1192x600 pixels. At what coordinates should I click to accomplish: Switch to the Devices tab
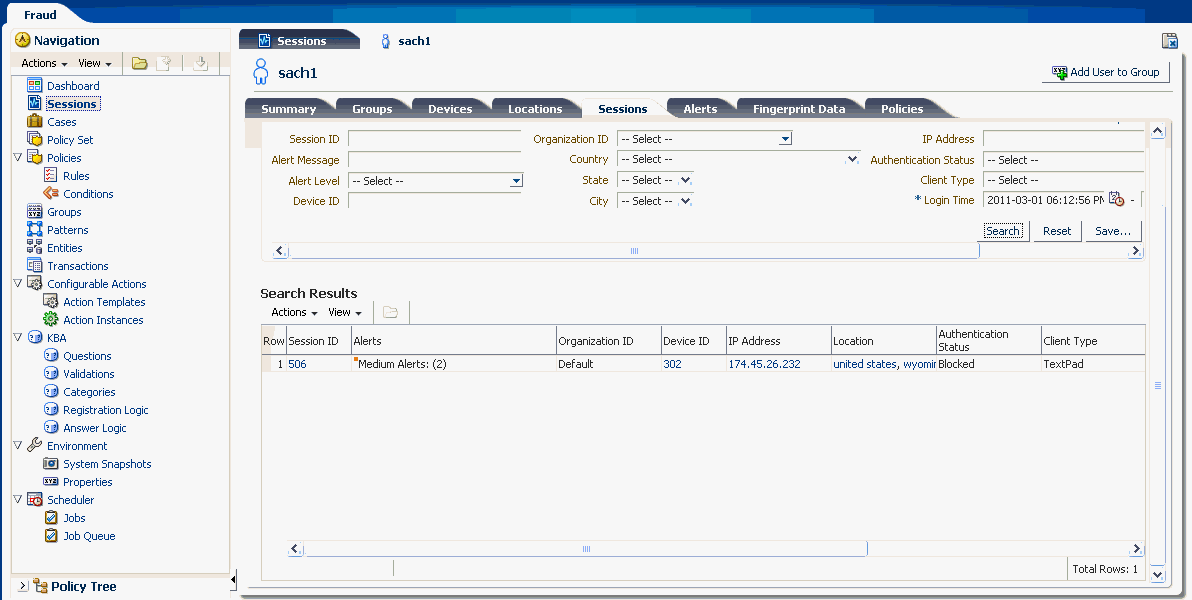point(450,109)
